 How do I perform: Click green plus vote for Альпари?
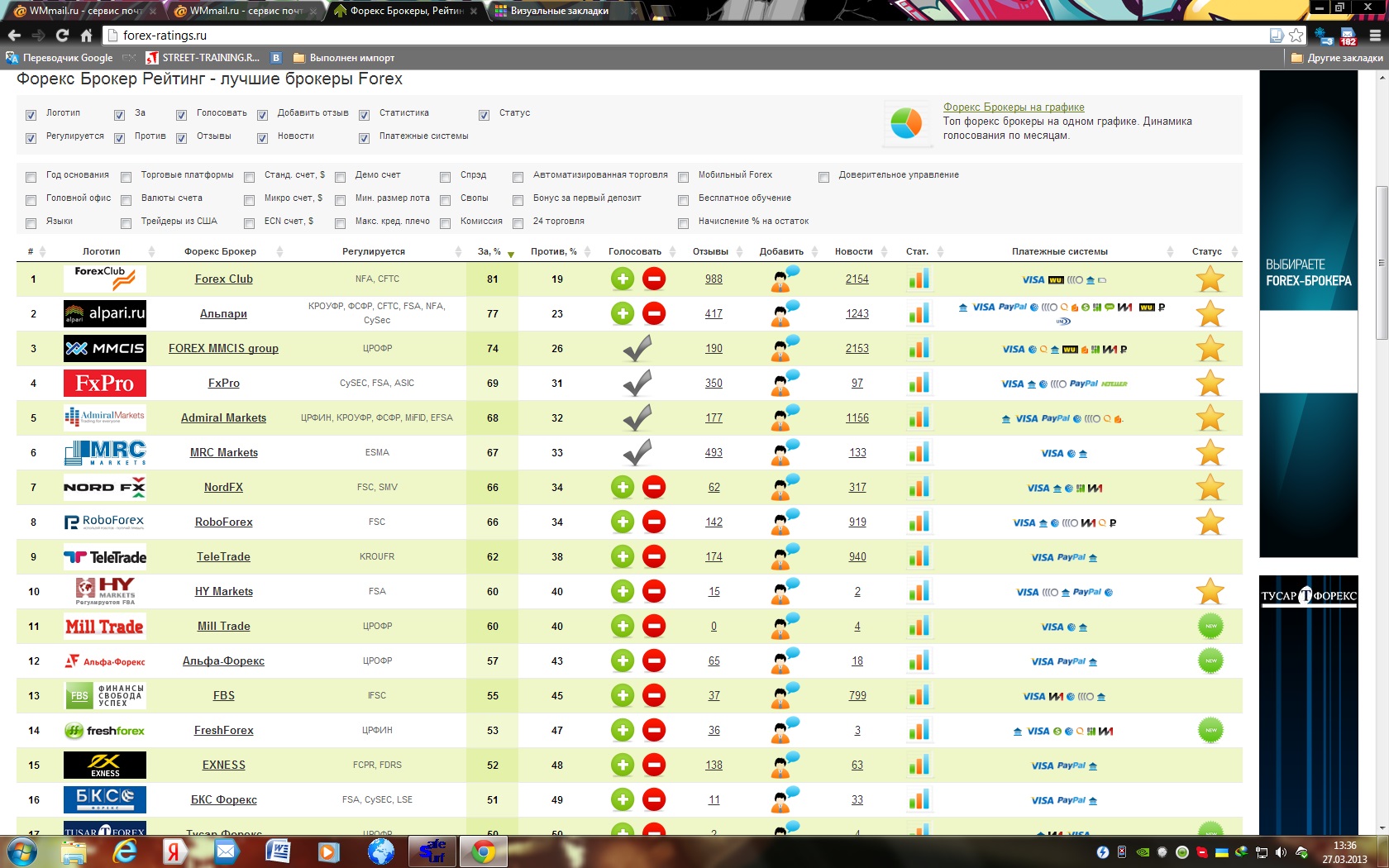click(623, 313)
